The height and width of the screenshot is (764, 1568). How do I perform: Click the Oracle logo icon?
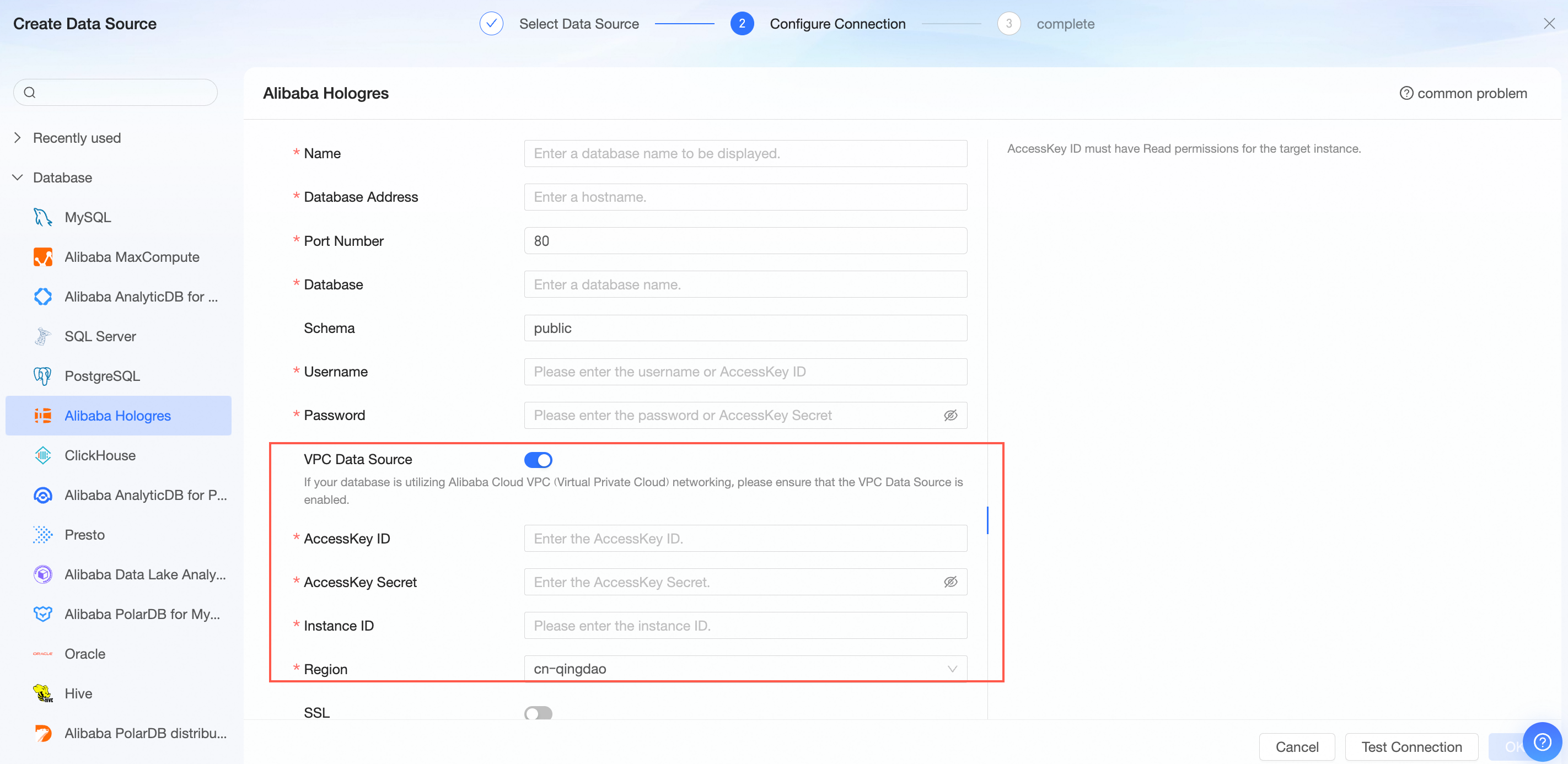tap(42, 654)
